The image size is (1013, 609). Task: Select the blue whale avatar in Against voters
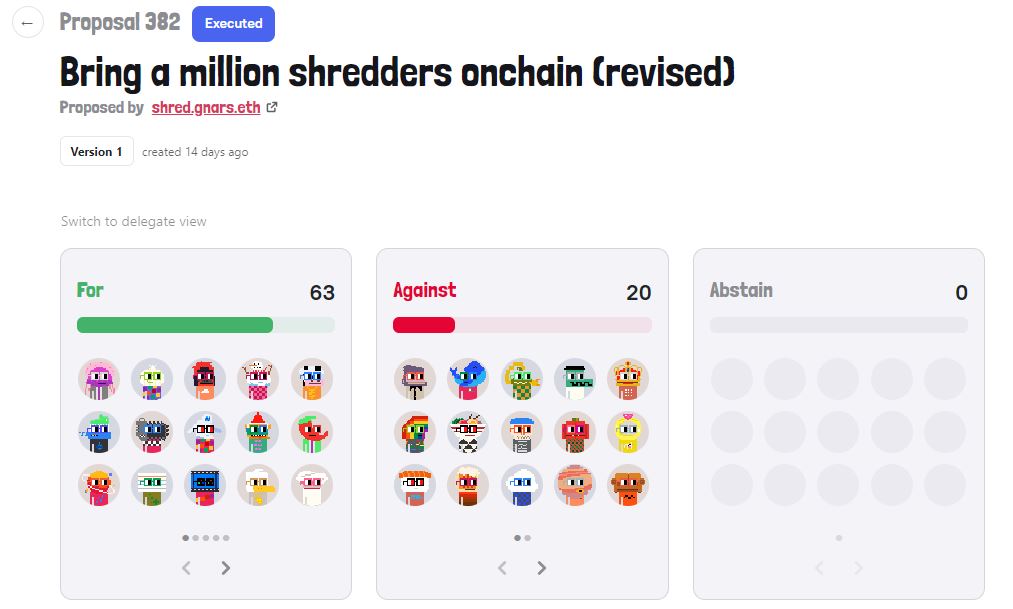tap(468, 379)
